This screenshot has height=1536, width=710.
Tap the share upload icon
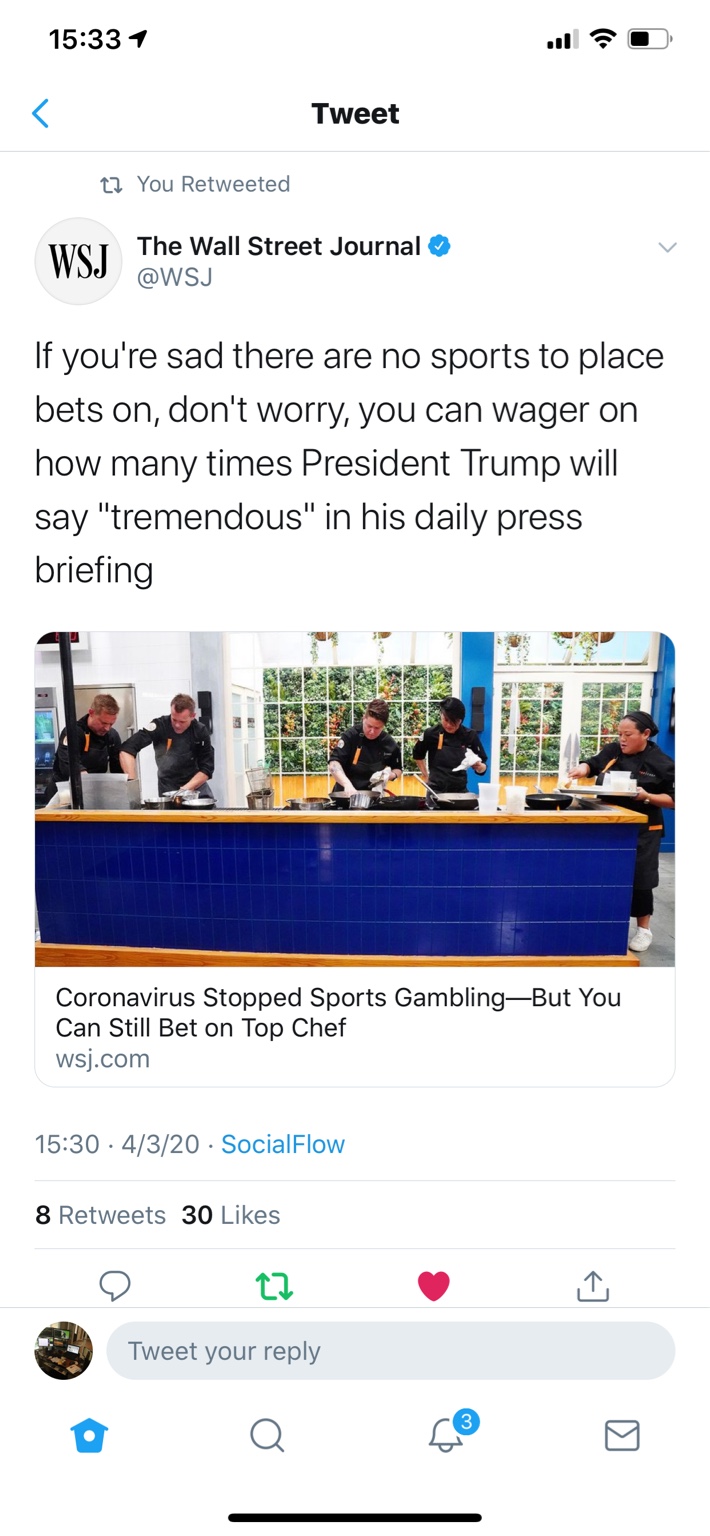[x=593, y=1285]
